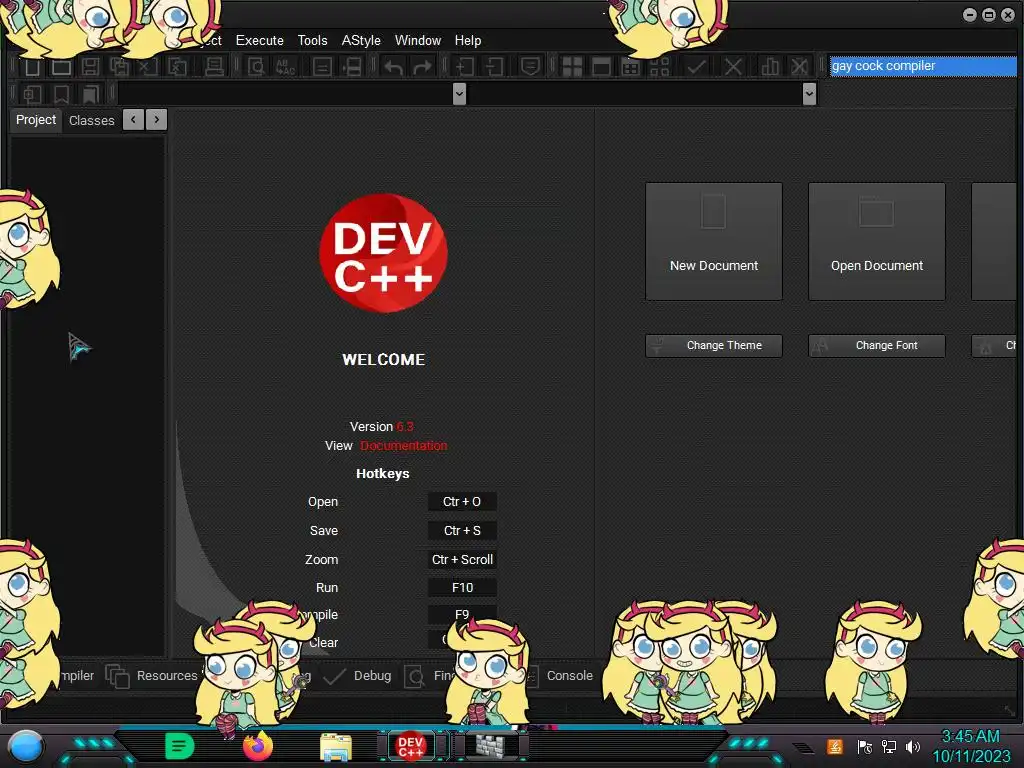The image size is (1024, 768).
Task: Click the Toggle Bookmark toolbar icon
Action: pyautogui.click(x=61, y=95)
